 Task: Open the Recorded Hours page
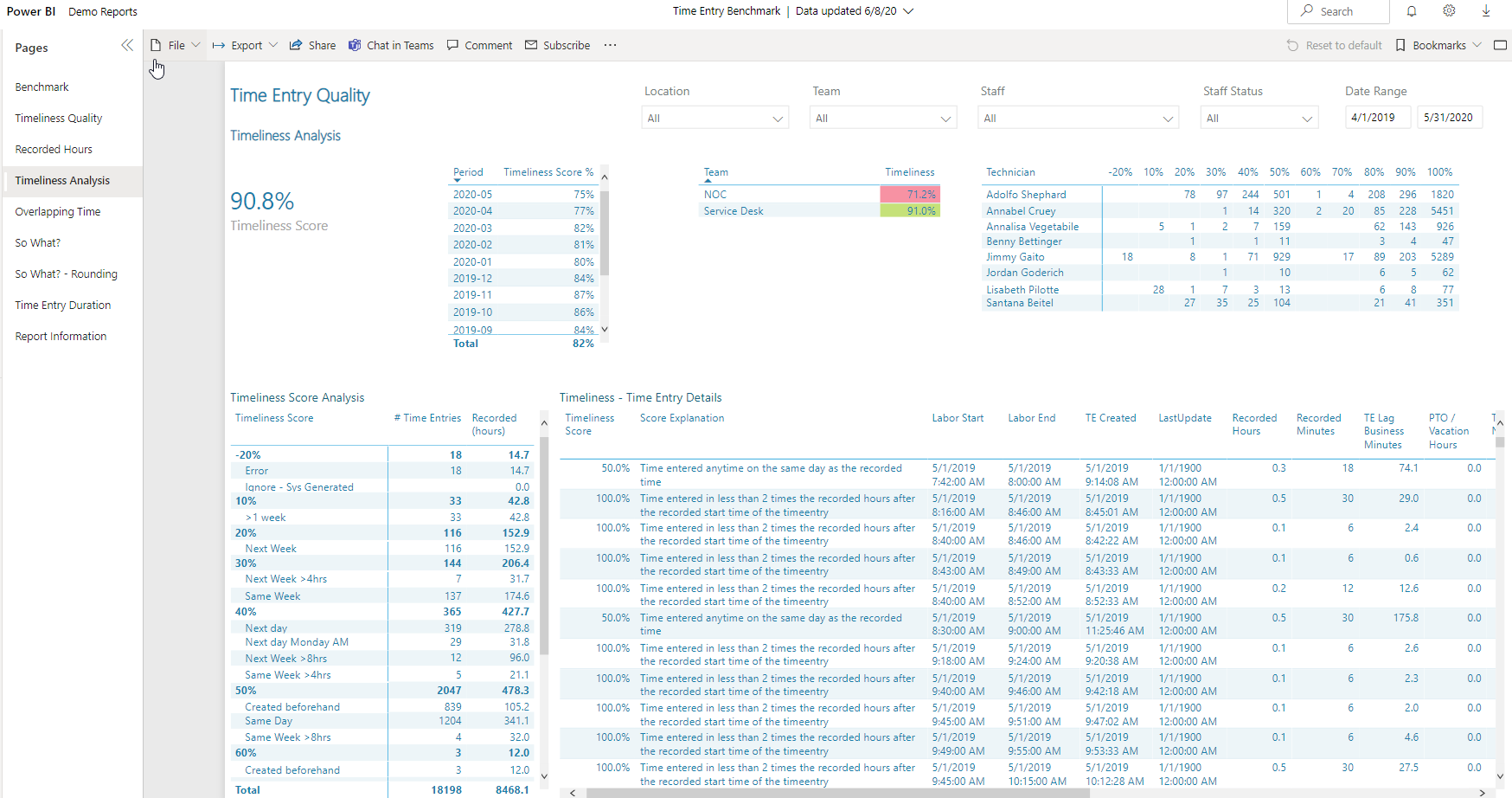click(73, 149)
